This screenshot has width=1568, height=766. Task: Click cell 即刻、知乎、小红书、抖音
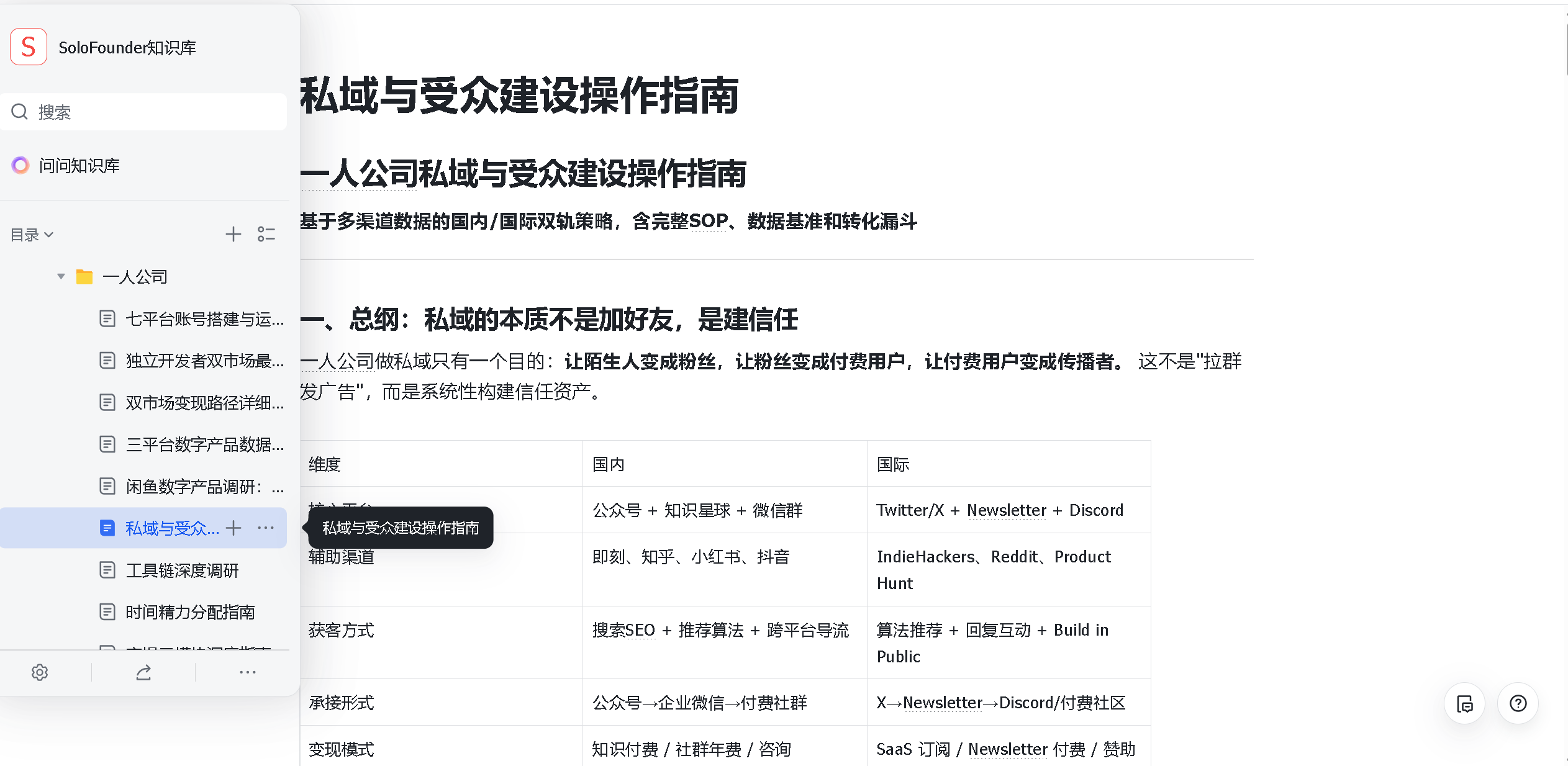[725, 570]
